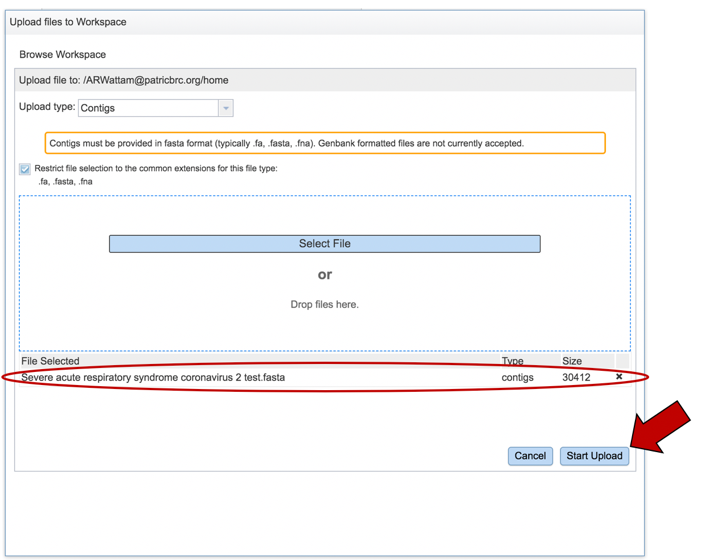Screen dimensions: 710x560
Task: Open the Upload type dropdown arrow
Action: [x=226, y=108]
